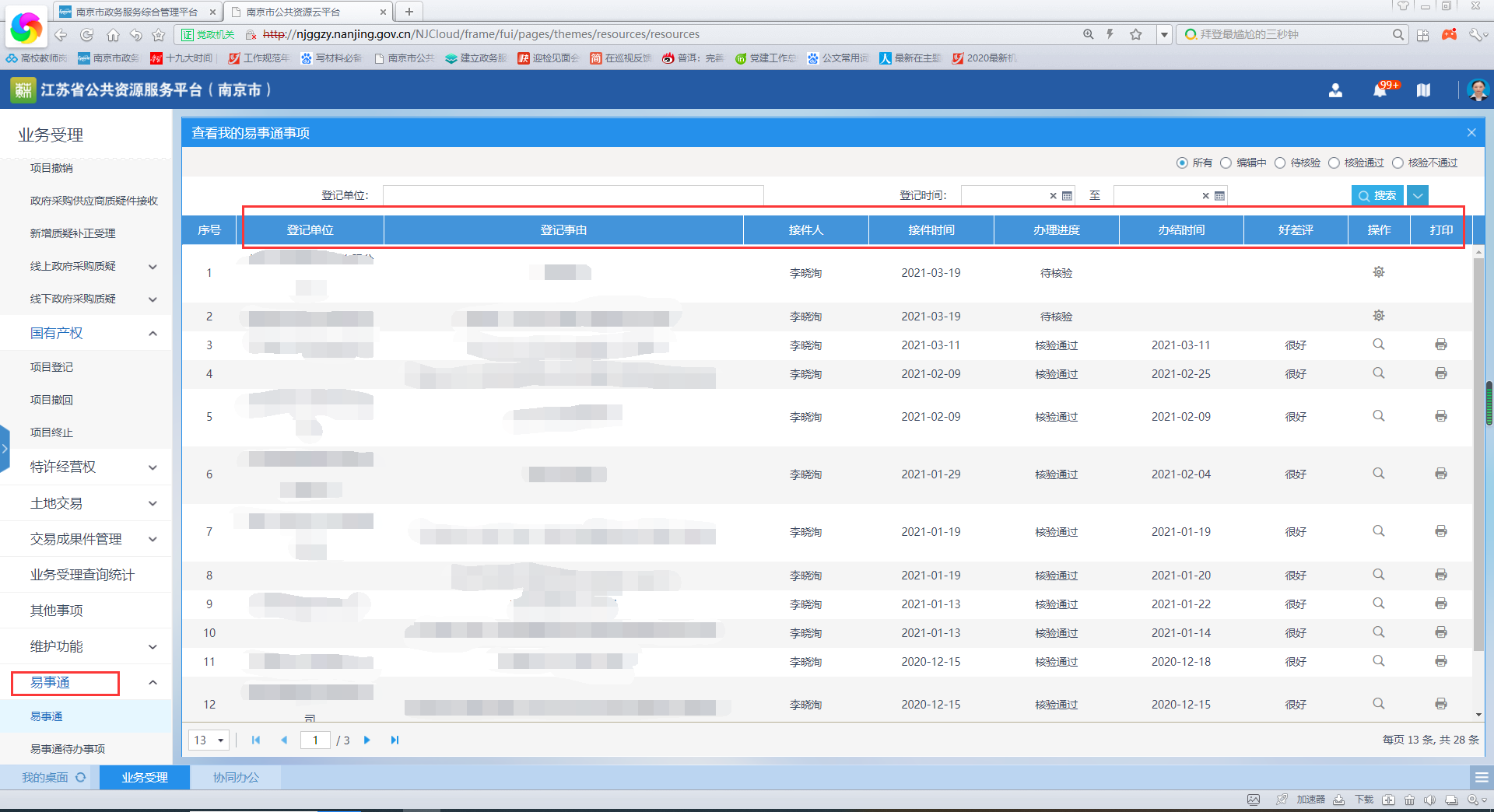Switch to 业务受理 bottom tab
The image size is (1494, 812).
pos(145,777)
